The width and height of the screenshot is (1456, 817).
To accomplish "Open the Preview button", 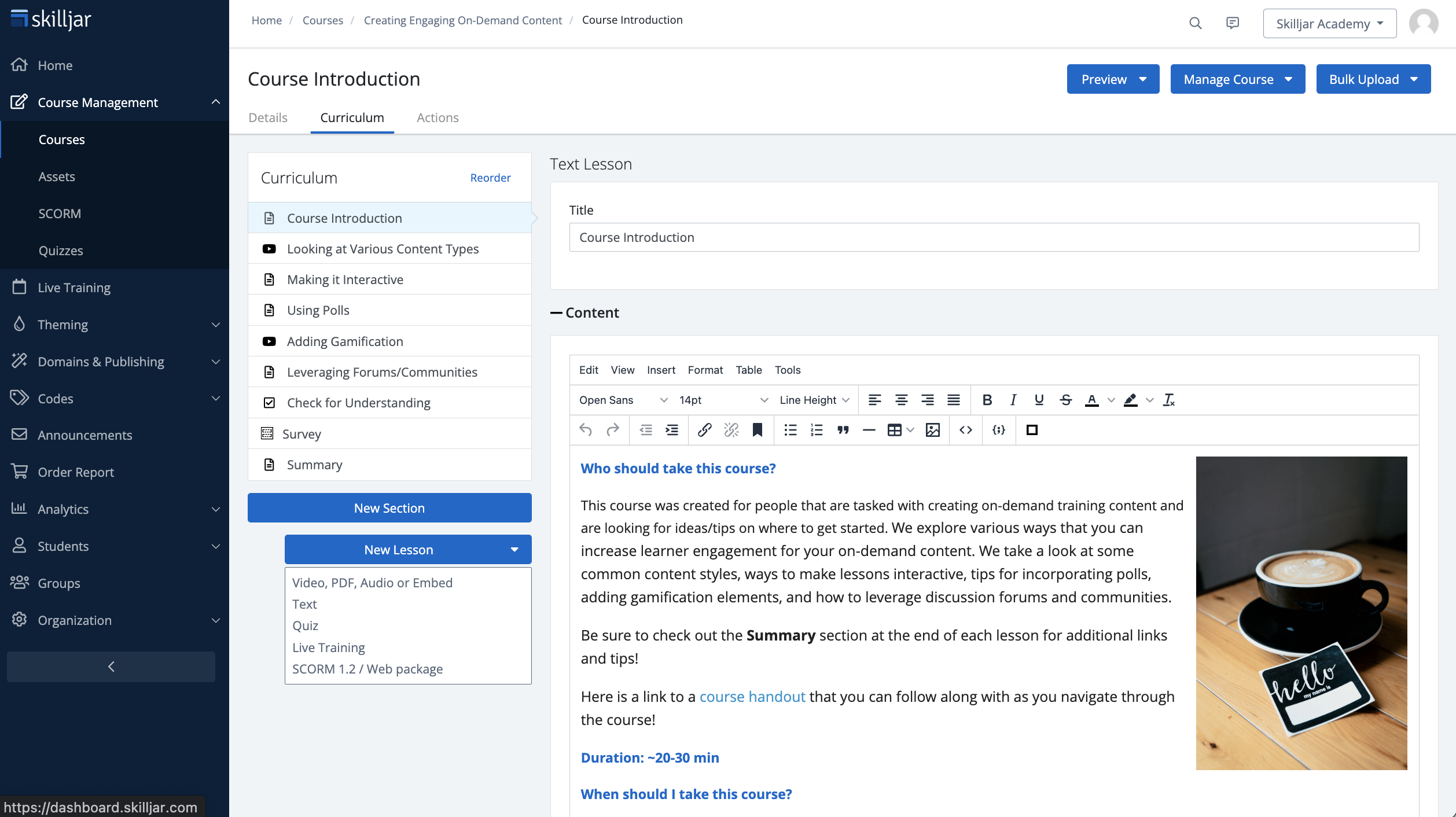I will pyautogui.click(x=1113, y=79).
